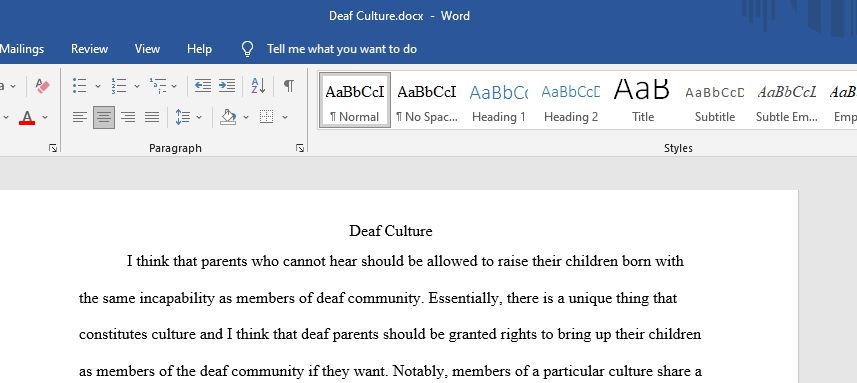Open the Bullets library dropdown arrow
This screenshot has width=857, height=383.
click(98, 86)
